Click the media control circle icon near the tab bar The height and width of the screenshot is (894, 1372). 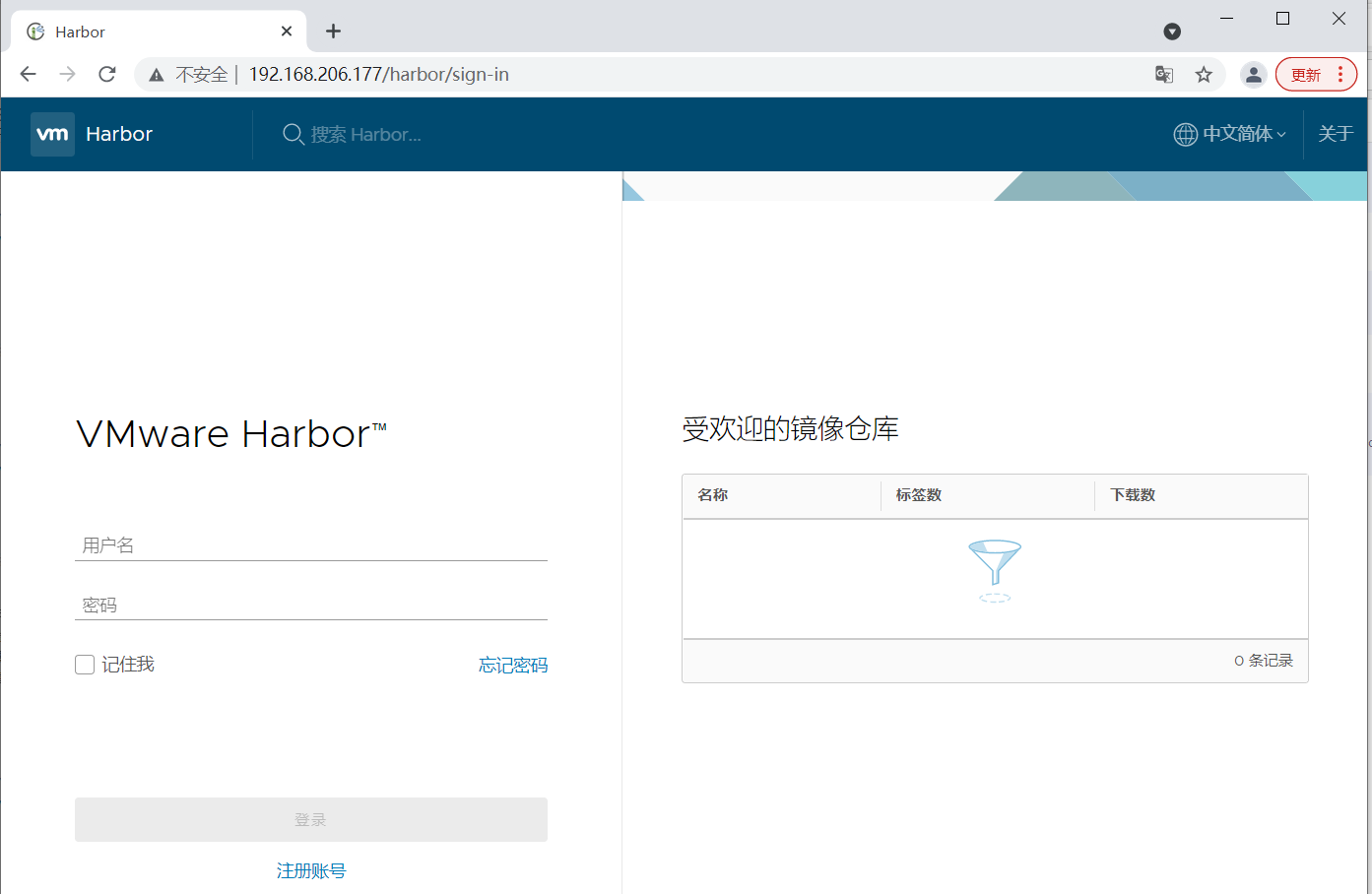1171,32
